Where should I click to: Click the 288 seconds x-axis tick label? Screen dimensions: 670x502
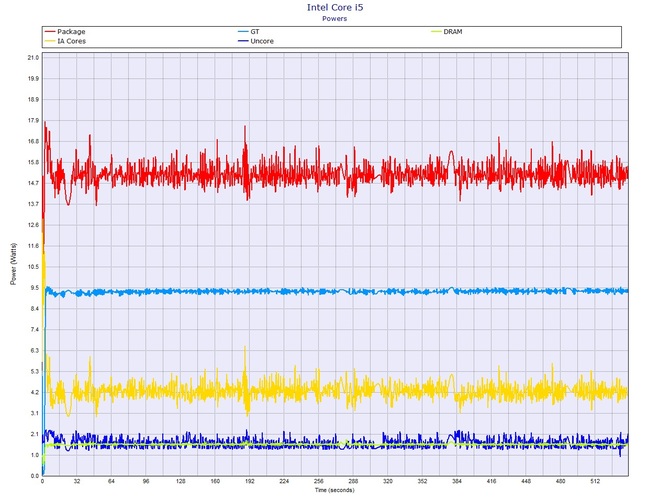[353, 481]
